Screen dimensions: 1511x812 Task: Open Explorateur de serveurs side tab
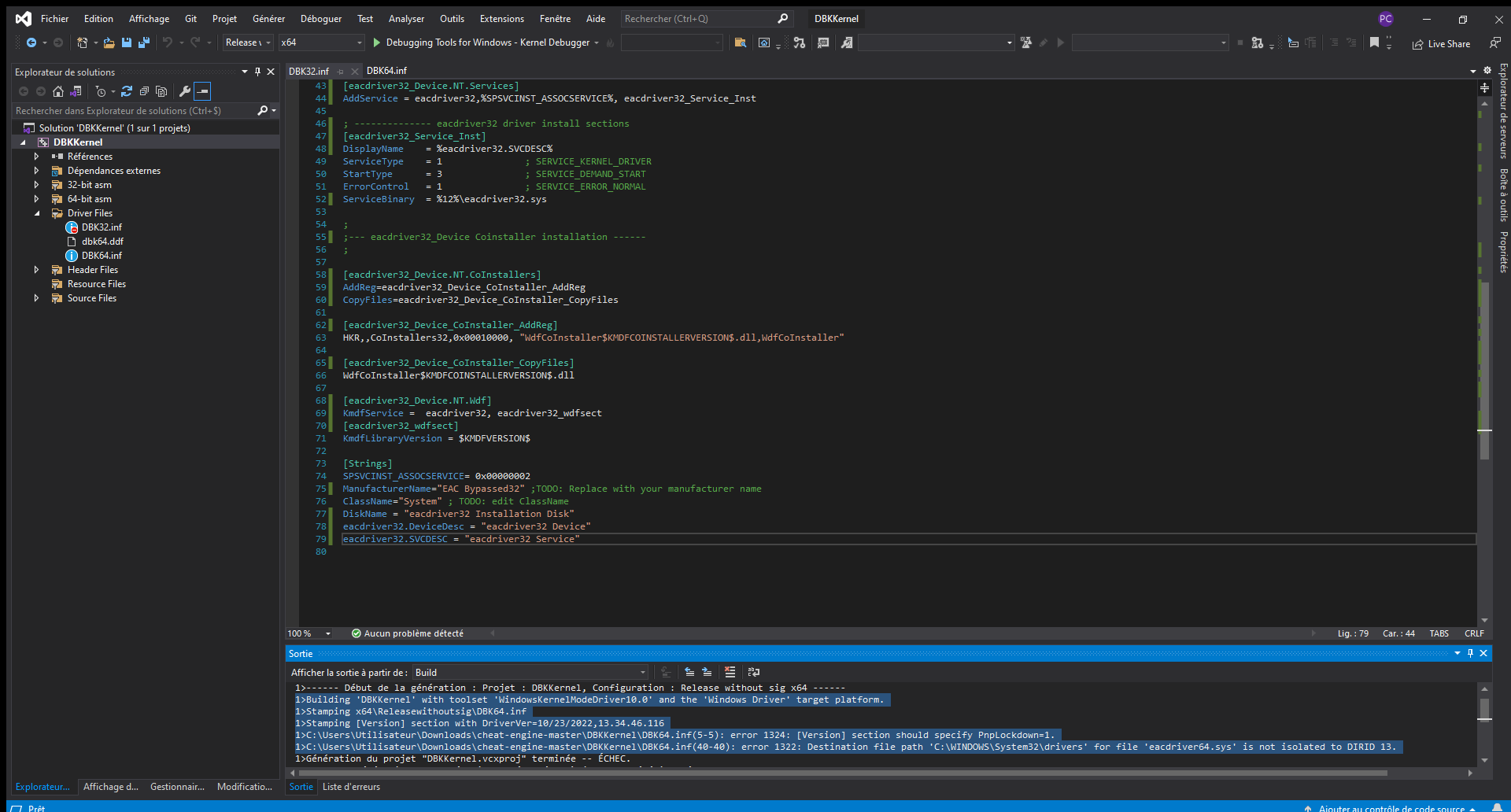coord(1503,111)
